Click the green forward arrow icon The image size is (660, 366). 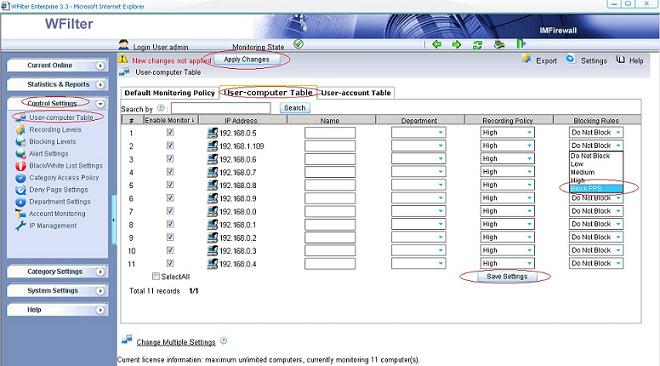pyautogui.click(x=457, y=44)
